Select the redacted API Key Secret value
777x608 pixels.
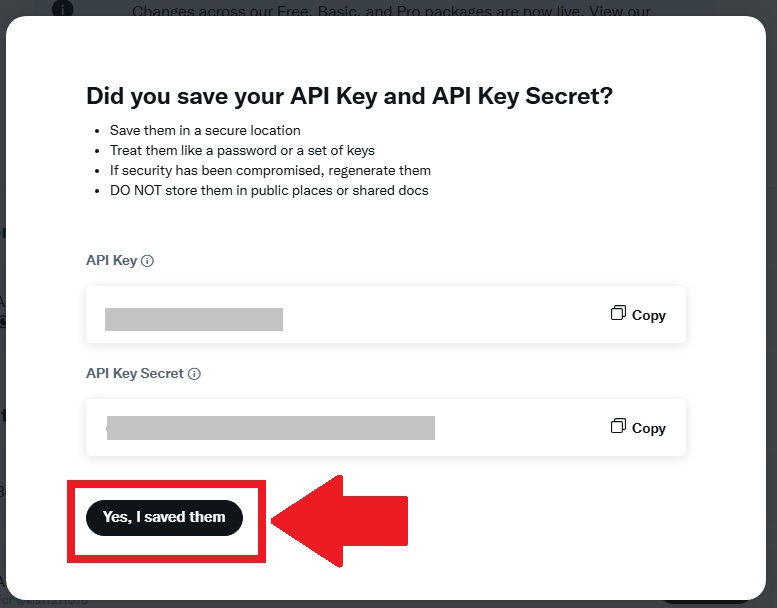click(271, 428)
